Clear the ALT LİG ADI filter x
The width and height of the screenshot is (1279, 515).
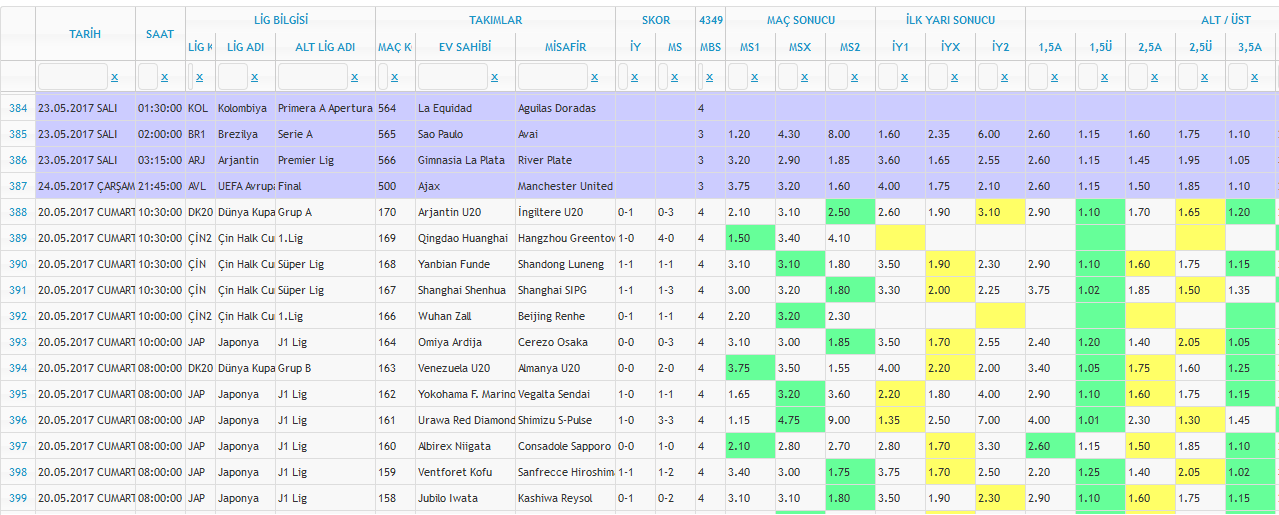tap(354, 77)
